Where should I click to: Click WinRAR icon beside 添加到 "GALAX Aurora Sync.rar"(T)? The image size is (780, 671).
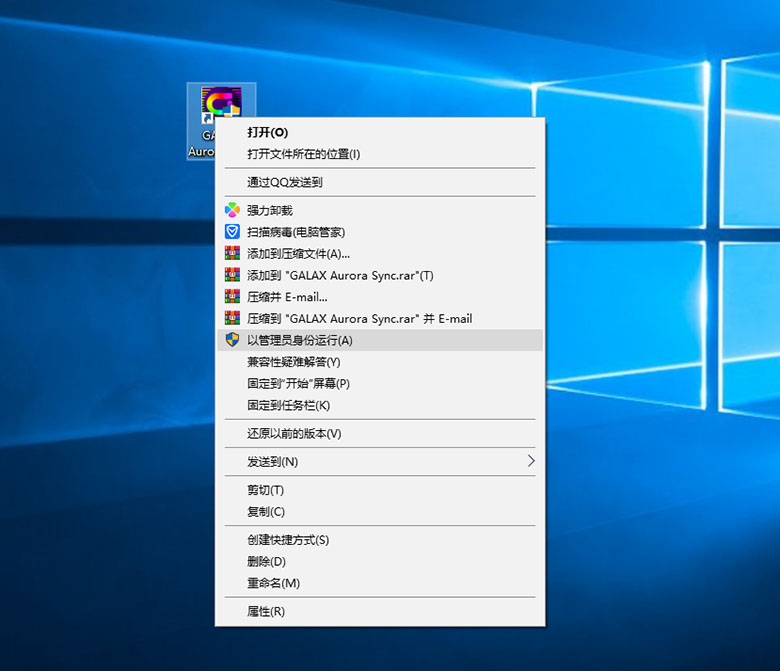click(x=232, y=275)
